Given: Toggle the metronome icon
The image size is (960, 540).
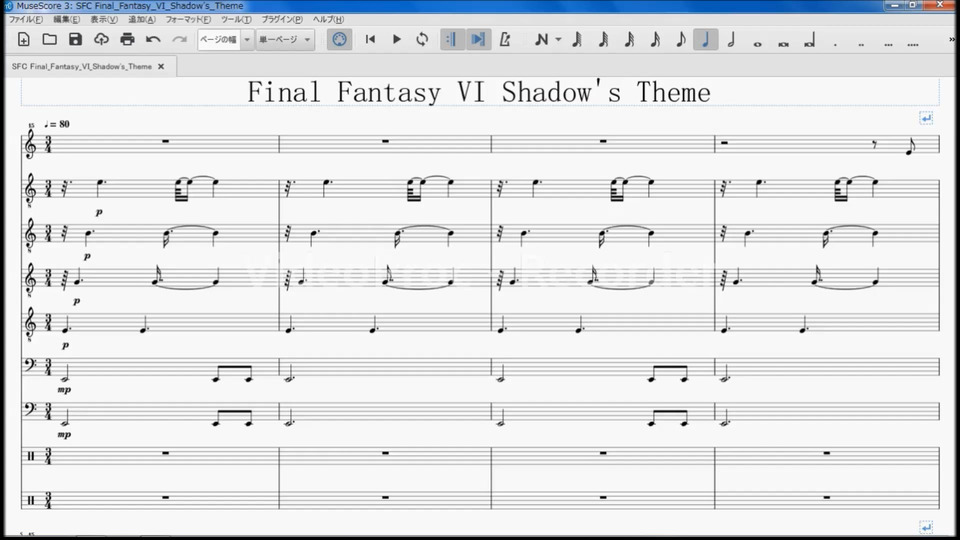Looking at the screenshot, I should 504,40.
